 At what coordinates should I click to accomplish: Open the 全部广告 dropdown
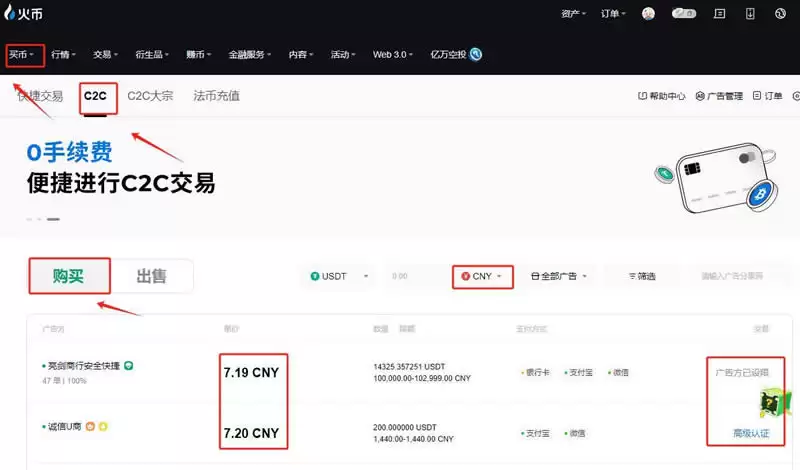click(559, 276)
